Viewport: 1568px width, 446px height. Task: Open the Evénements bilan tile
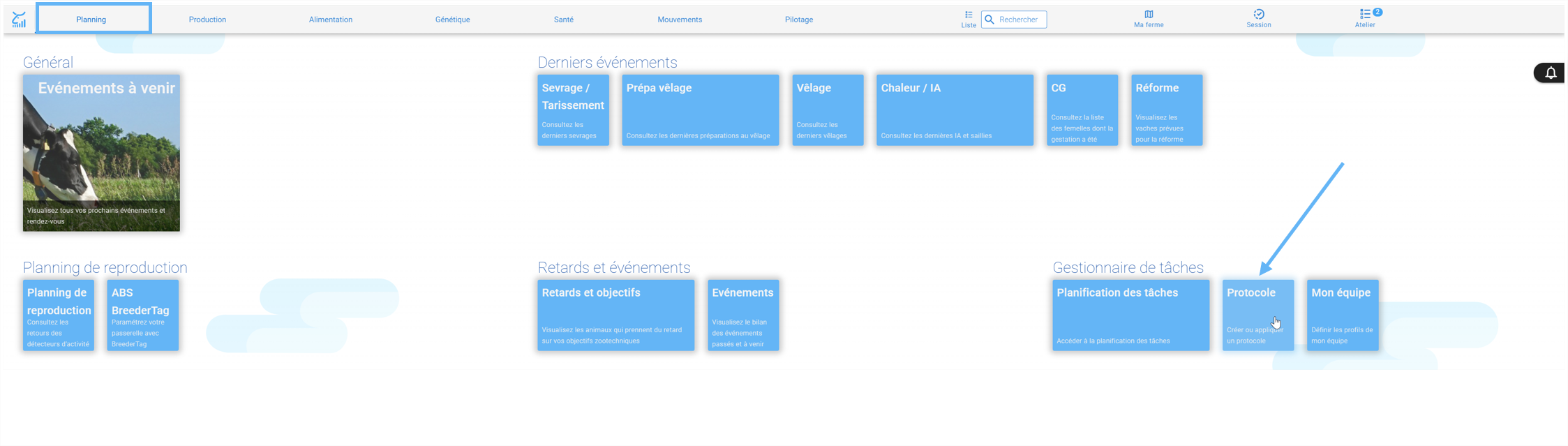pos(743,315)
